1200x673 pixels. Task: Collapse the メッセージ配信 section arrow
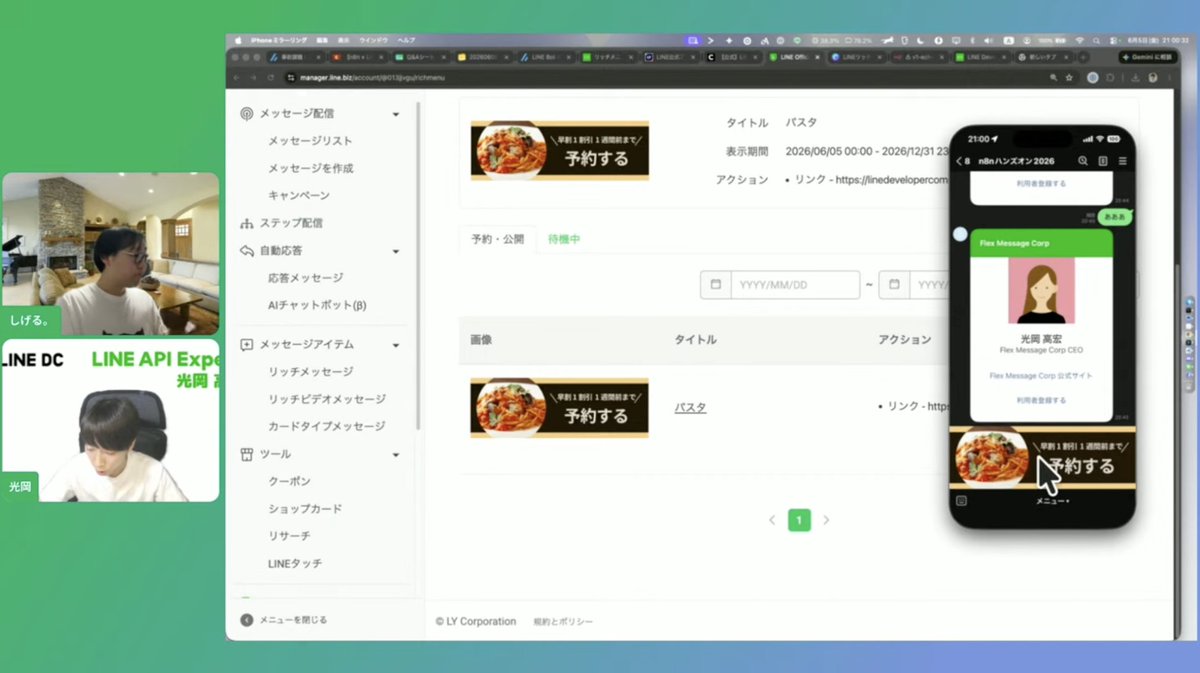(x=396, y=114)
